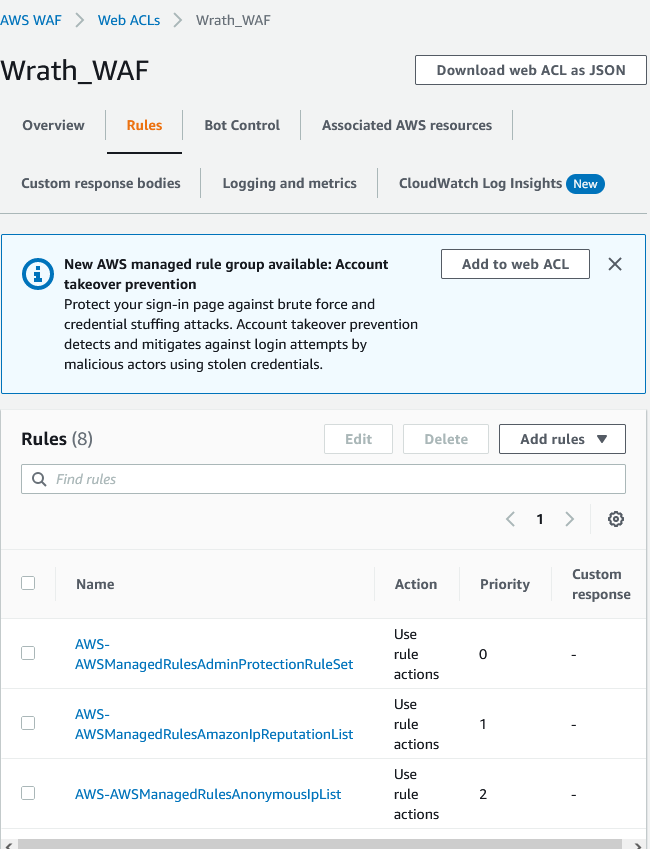Check the AmazonIpReputationList rule checkbox
The image size is (650, 849).
point(28,723)
